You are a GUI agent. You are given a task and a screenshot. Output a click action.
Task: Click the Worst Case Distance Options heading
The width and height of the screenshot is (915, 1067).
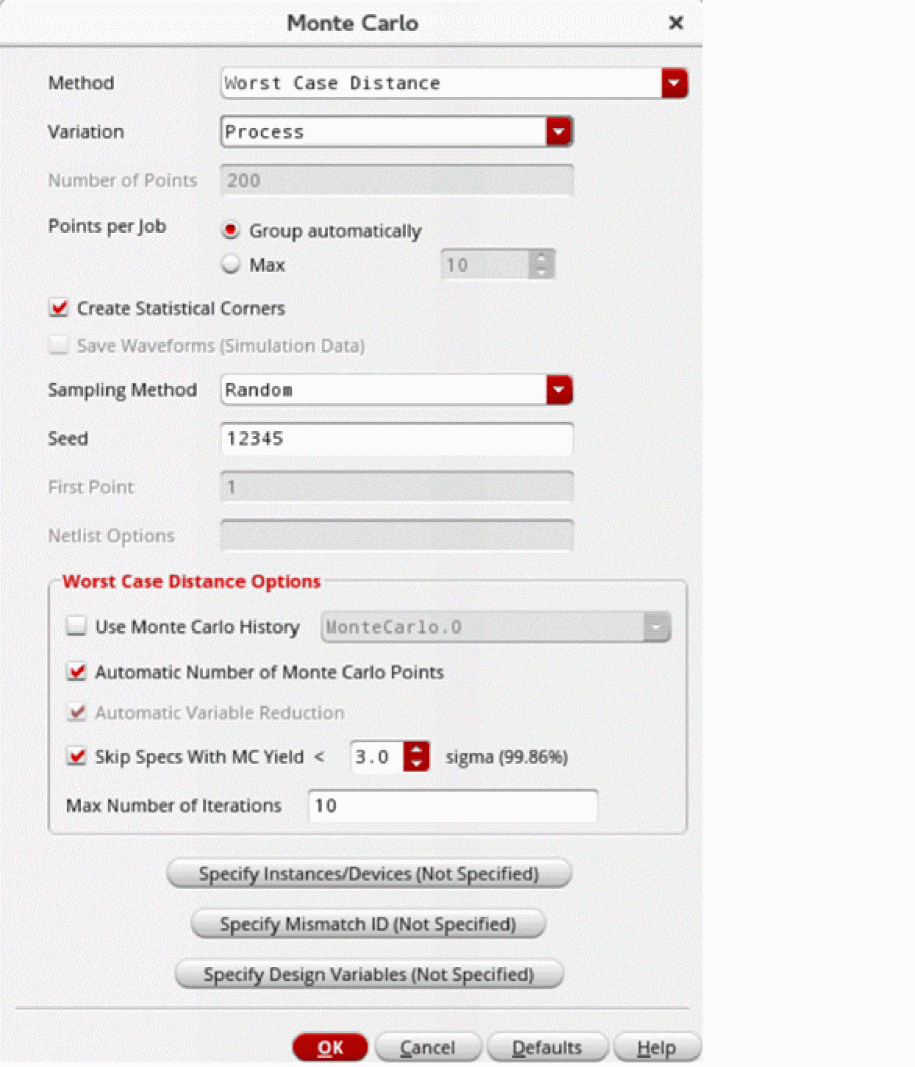click(x=191, y=581)
